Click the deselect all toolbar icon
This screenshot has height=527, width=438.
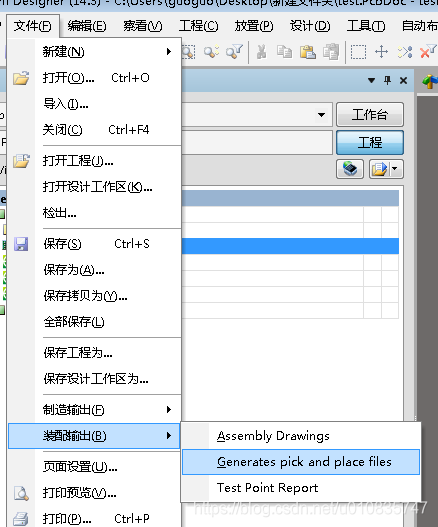pos(405,52)
